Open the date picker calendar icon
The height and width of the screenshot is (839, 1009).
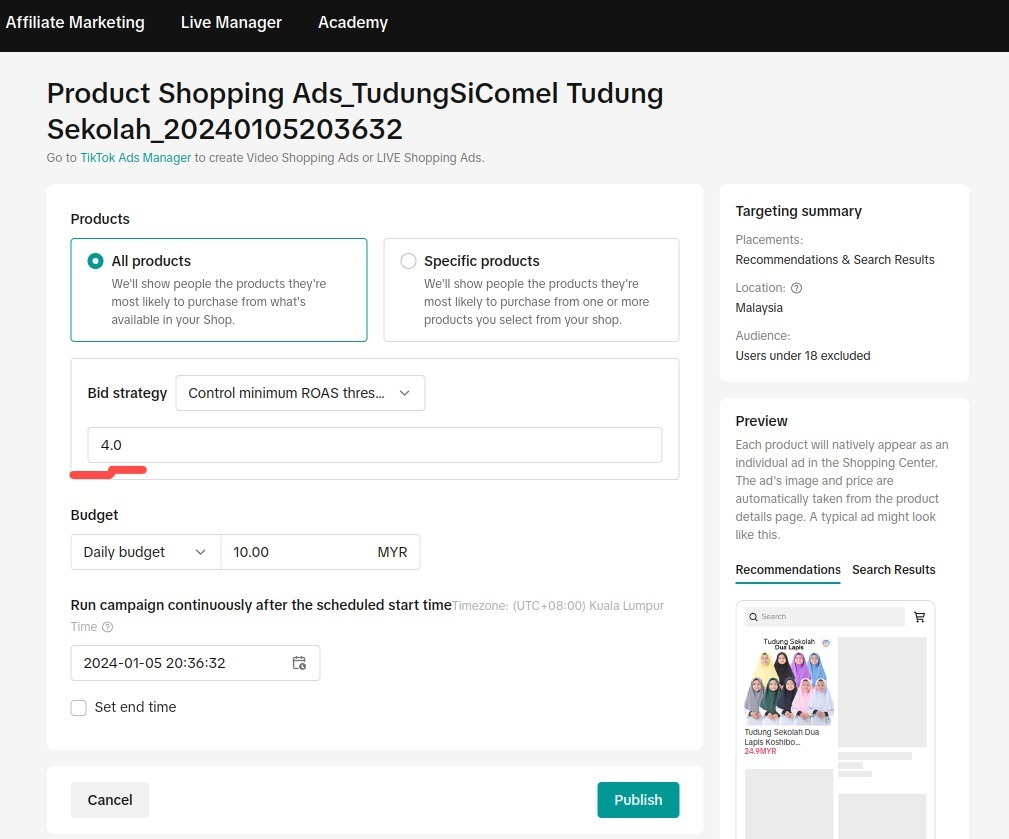click(299, 662)
